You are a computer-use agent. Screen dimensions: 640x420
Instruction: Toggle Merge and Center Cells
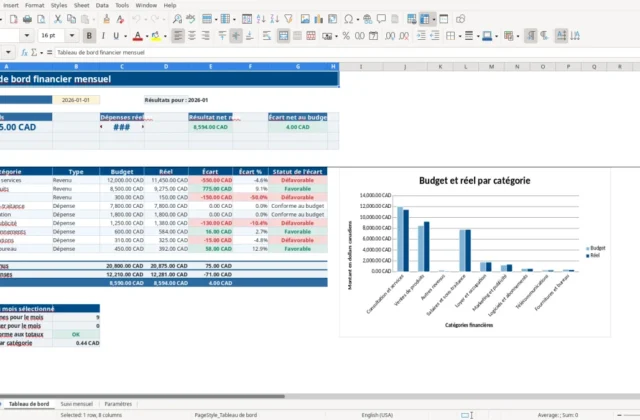tap(283, 36)
